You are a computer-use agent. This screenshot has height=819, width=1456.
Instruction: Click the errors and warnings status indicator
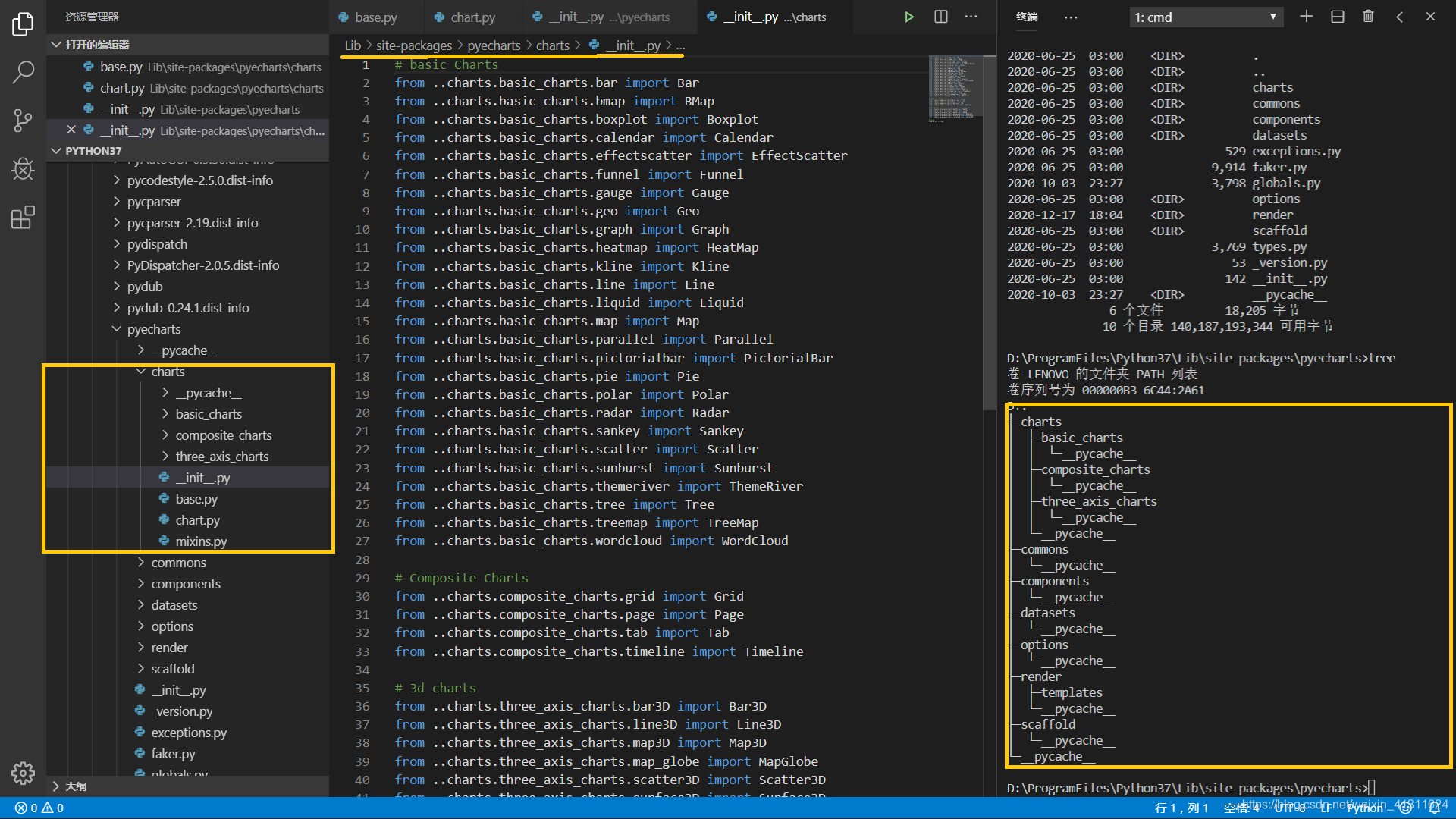[x=39, y=808]
